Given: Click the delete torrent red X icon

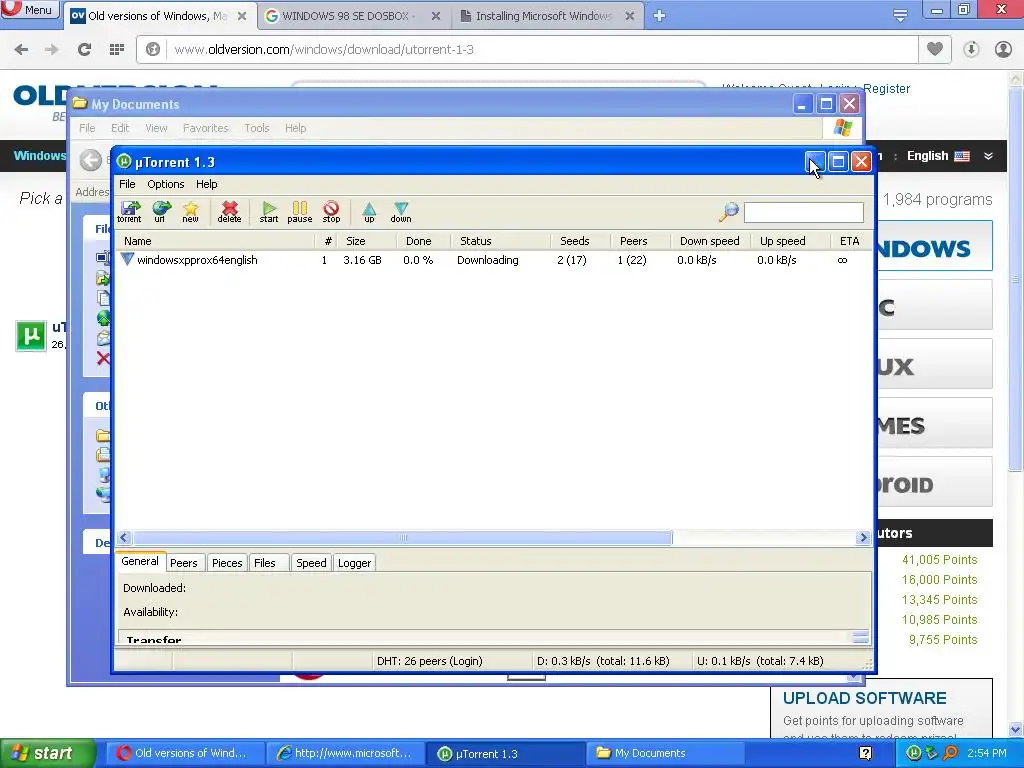Looking at the screenshot, I should click(229, 212).
